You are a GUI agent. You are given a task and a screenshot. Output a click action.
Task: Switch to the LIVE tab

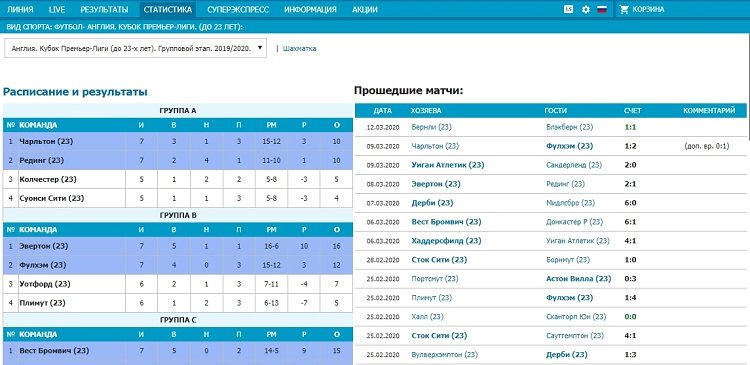(x=57, y=10)
